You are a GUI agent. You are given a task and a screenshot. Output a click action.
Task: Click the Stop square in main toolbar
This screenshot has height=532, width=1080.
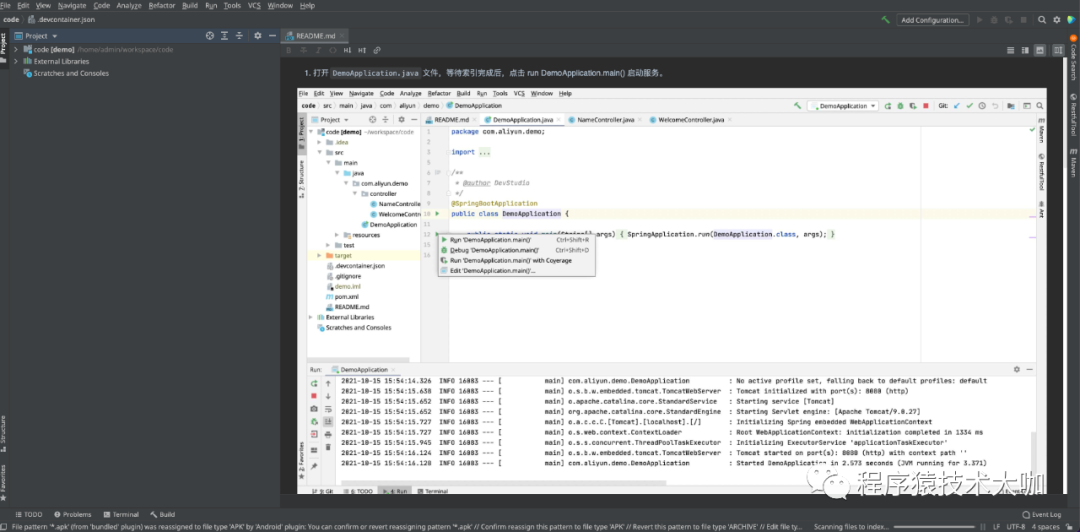point(1026,20)
